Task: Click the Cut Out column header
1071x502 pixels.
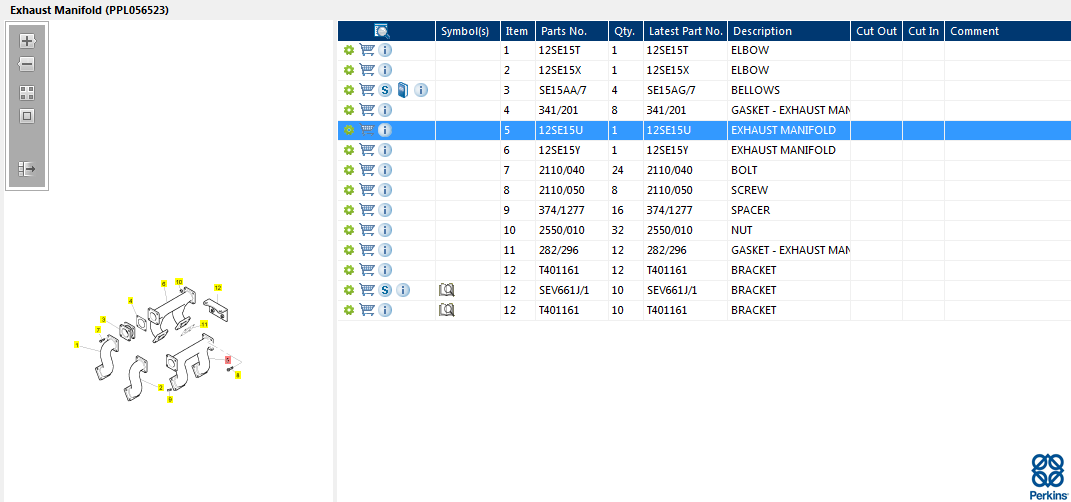Action: [x=876, y=31]
